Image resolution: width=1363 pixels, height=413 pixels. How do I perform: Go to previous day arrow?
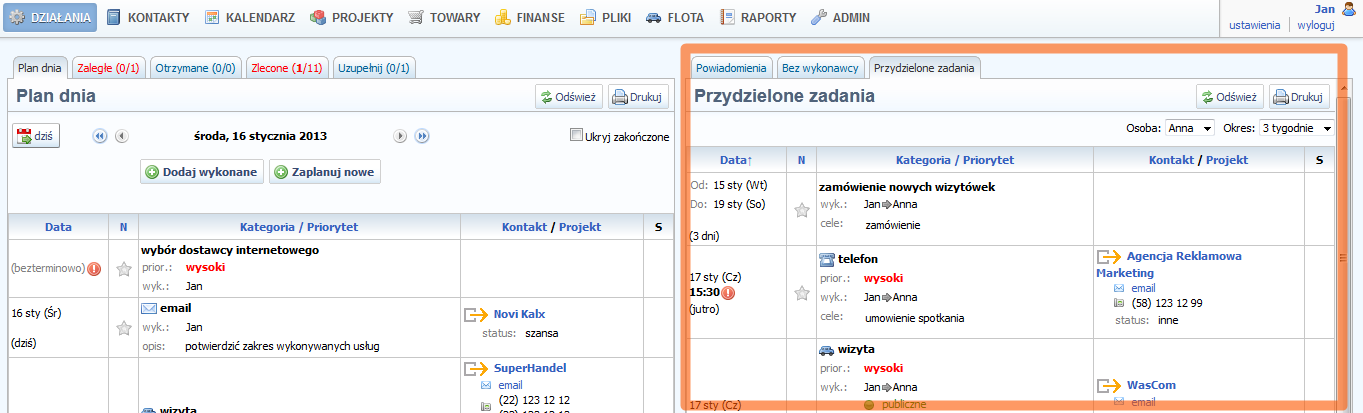click(122, 136)
